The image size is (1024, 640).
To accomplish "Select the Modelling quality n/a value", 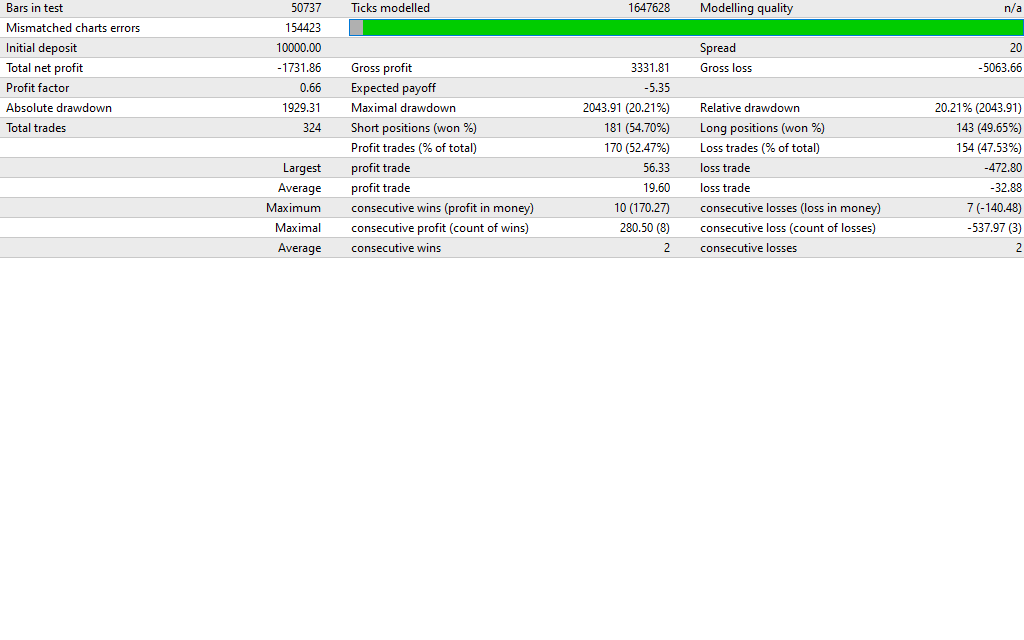I will coord(1012,8).
